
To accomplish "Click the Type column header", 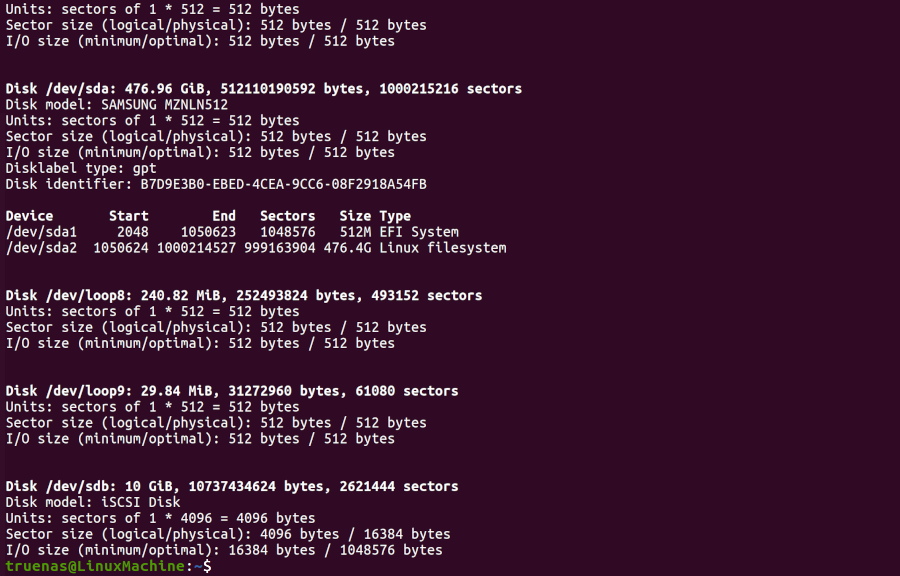I will pos(395,216).
